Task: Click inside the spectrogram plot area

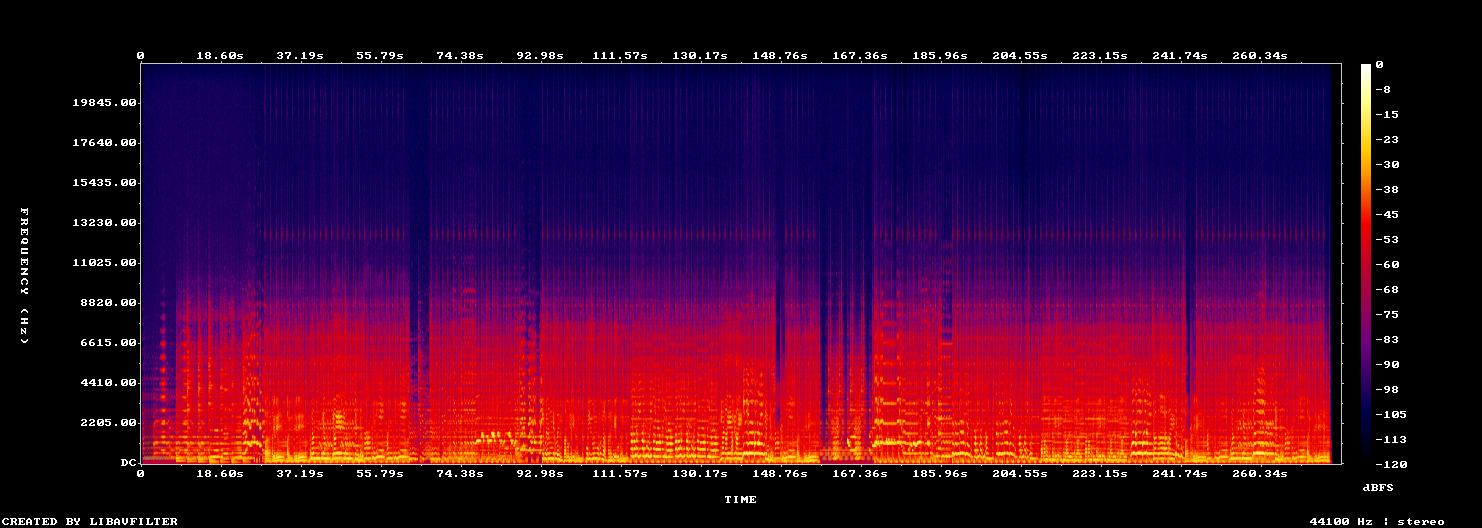Action: [x=740, y=264]
